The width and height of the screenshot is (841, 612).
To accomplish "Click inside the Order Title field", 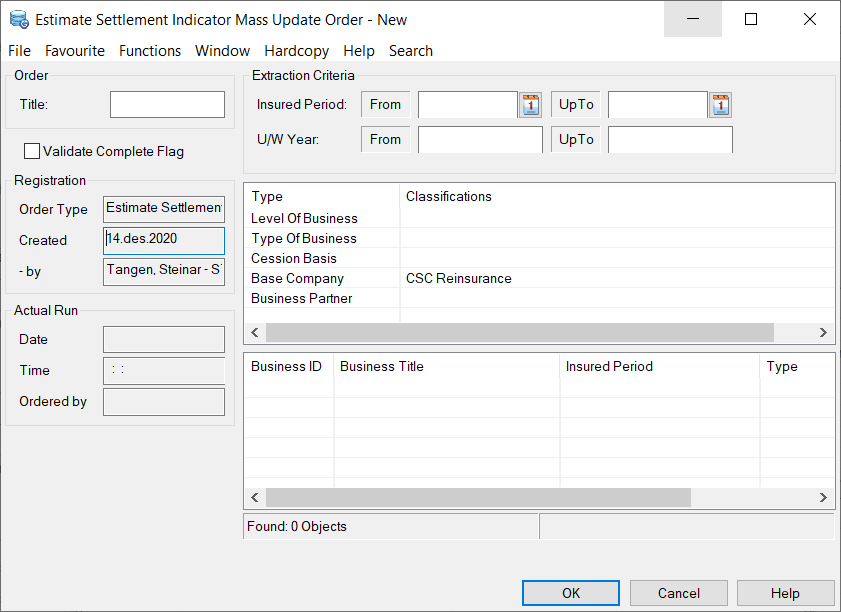I will coord(167,104).
